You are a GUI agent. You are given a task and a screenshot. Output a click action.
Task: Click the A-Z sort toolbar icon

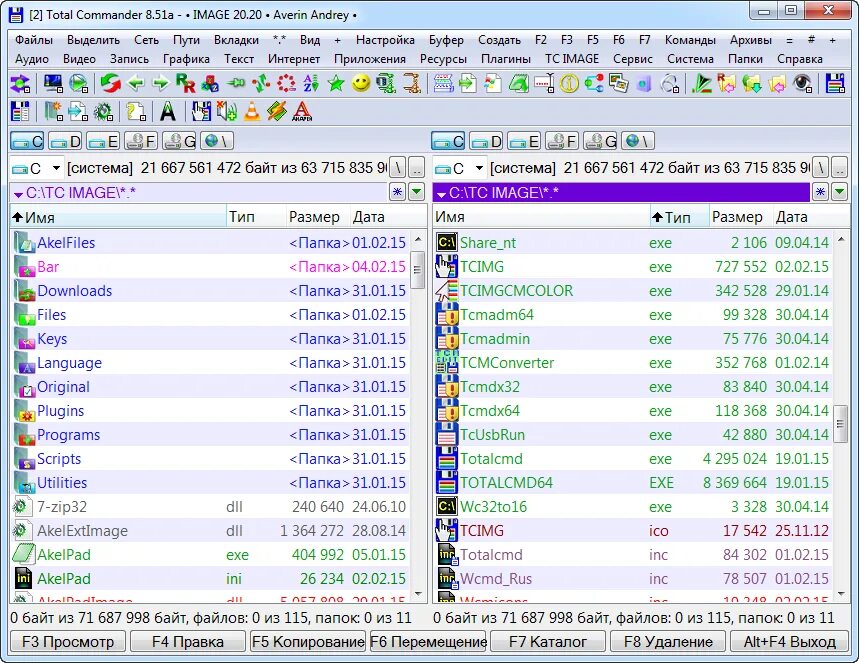tap(311, 83)
